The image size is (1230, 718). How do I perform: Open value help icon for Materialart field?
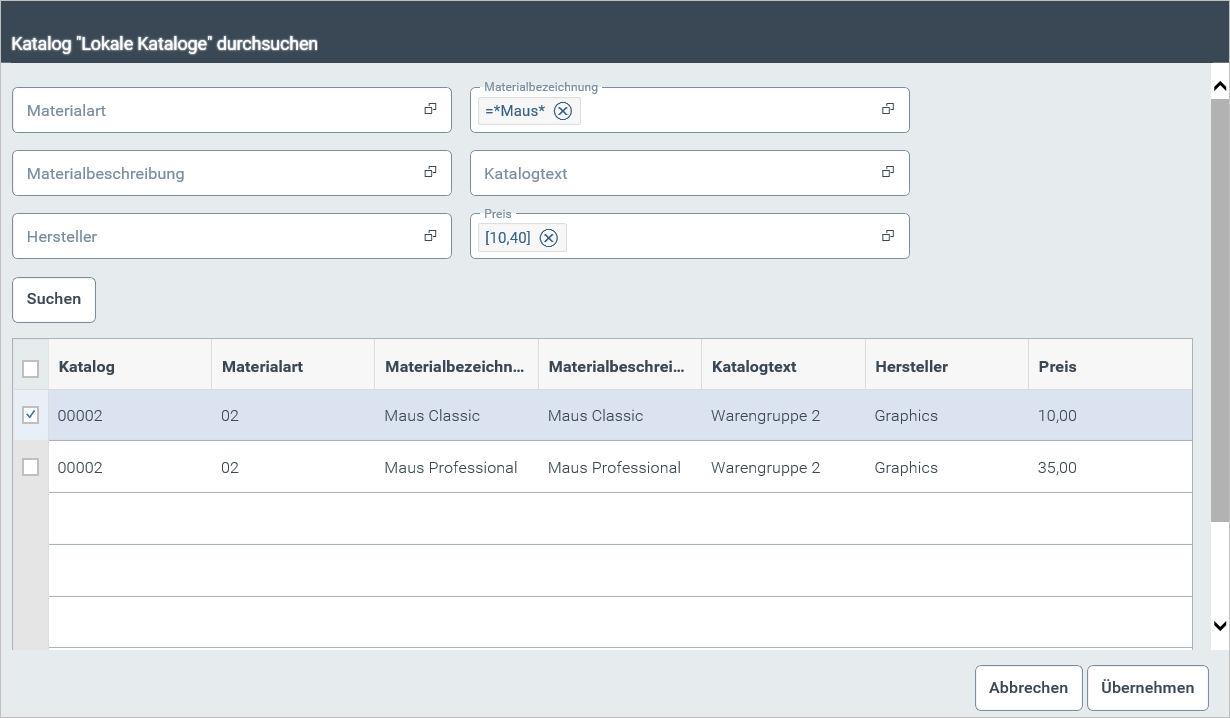(430, 109)
